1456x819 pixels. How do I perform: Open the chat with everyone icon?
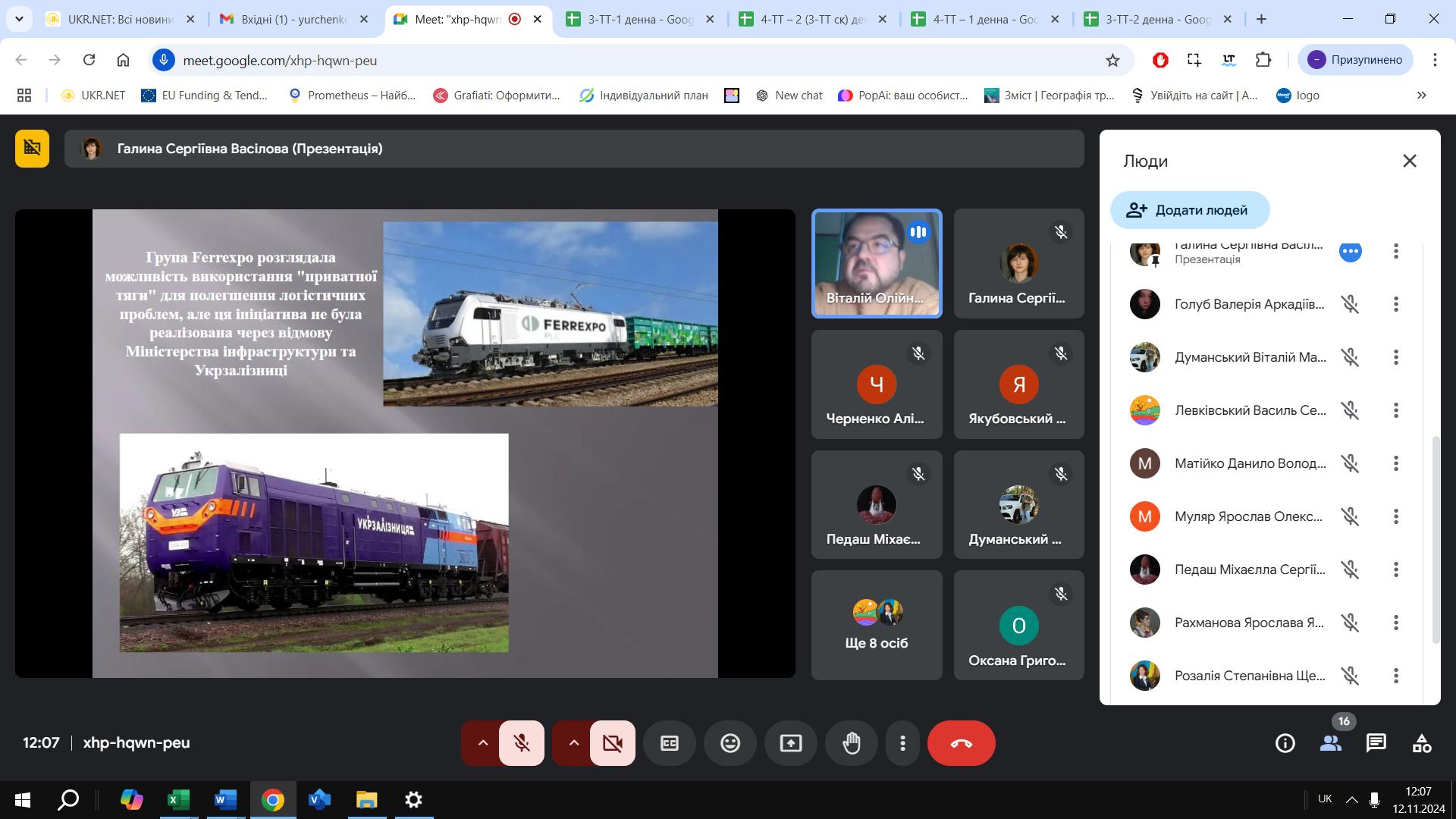1376,743
